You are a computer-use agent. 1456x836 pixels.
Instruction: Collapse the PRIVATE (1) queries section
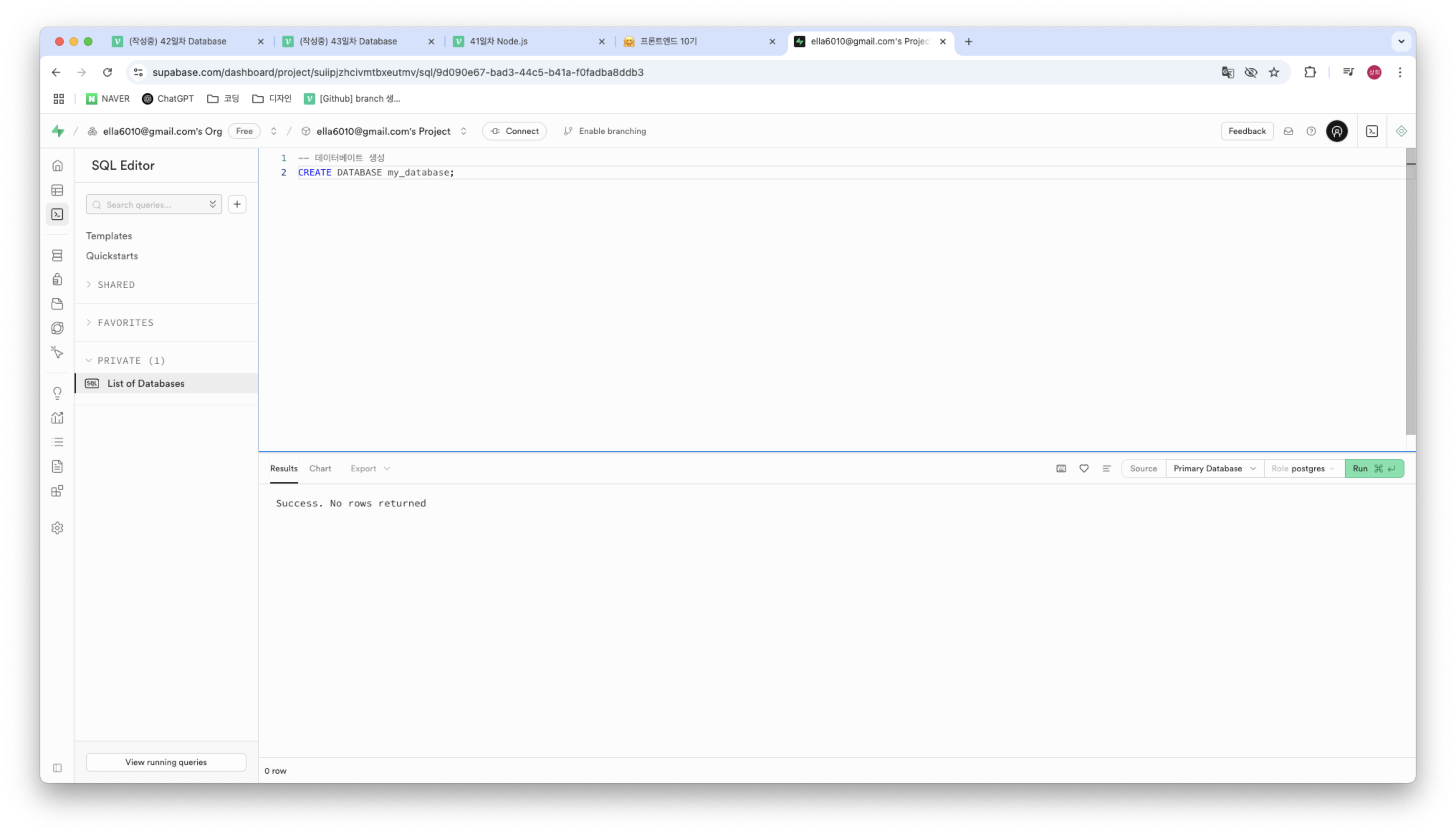(x=126, y=361)
